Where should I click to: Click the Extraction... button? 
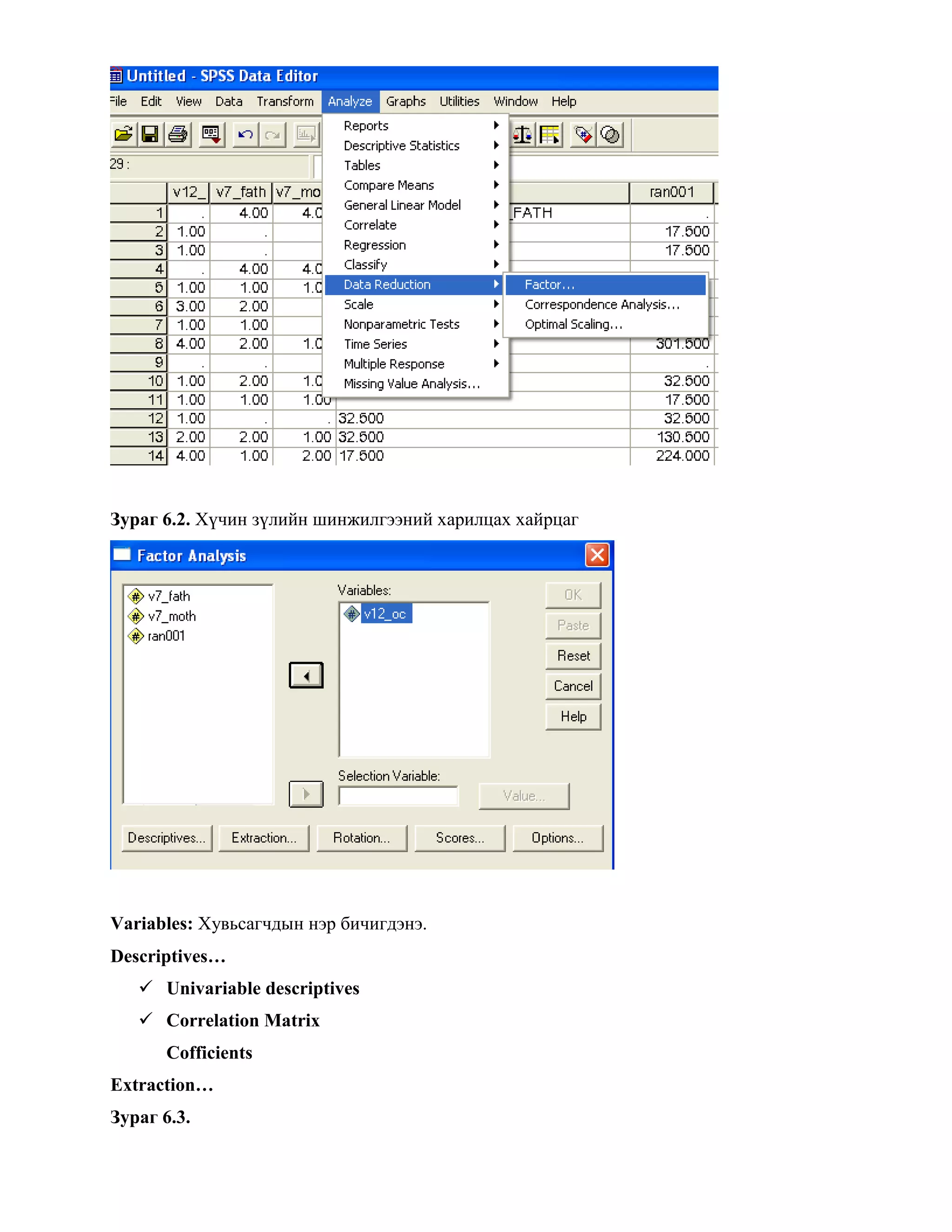point(264,838)
